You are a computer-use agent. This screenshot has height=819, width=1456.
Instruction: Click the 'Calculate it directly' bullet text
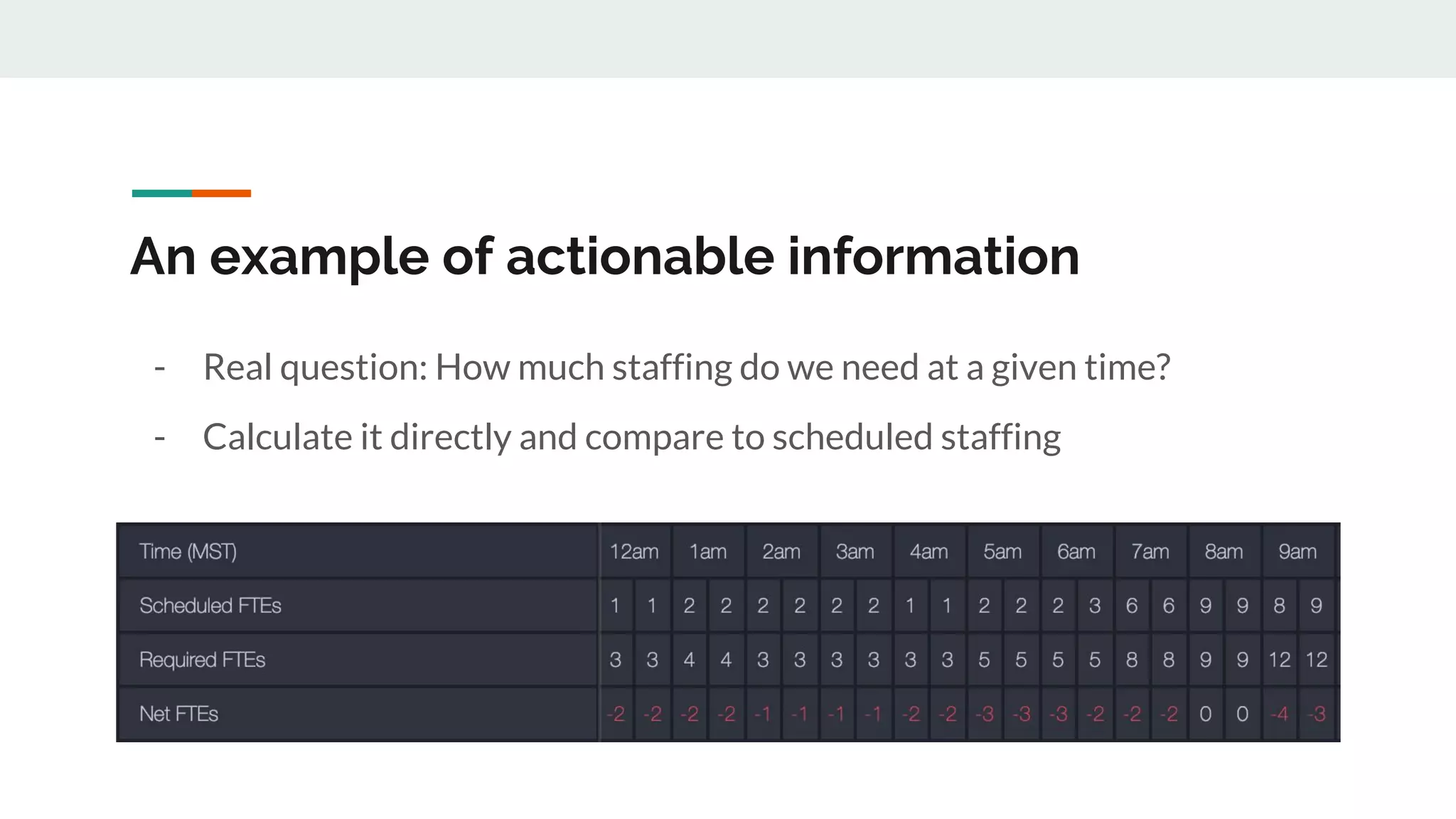(631, 437)
